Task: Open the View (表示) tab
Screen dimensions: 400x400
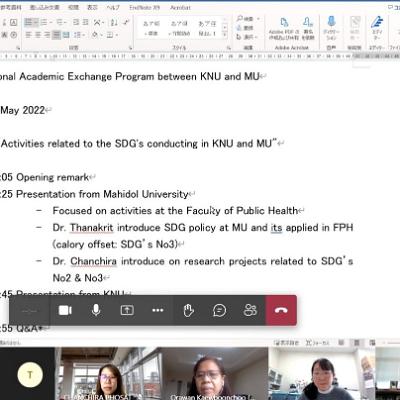Action: (92, 7)
